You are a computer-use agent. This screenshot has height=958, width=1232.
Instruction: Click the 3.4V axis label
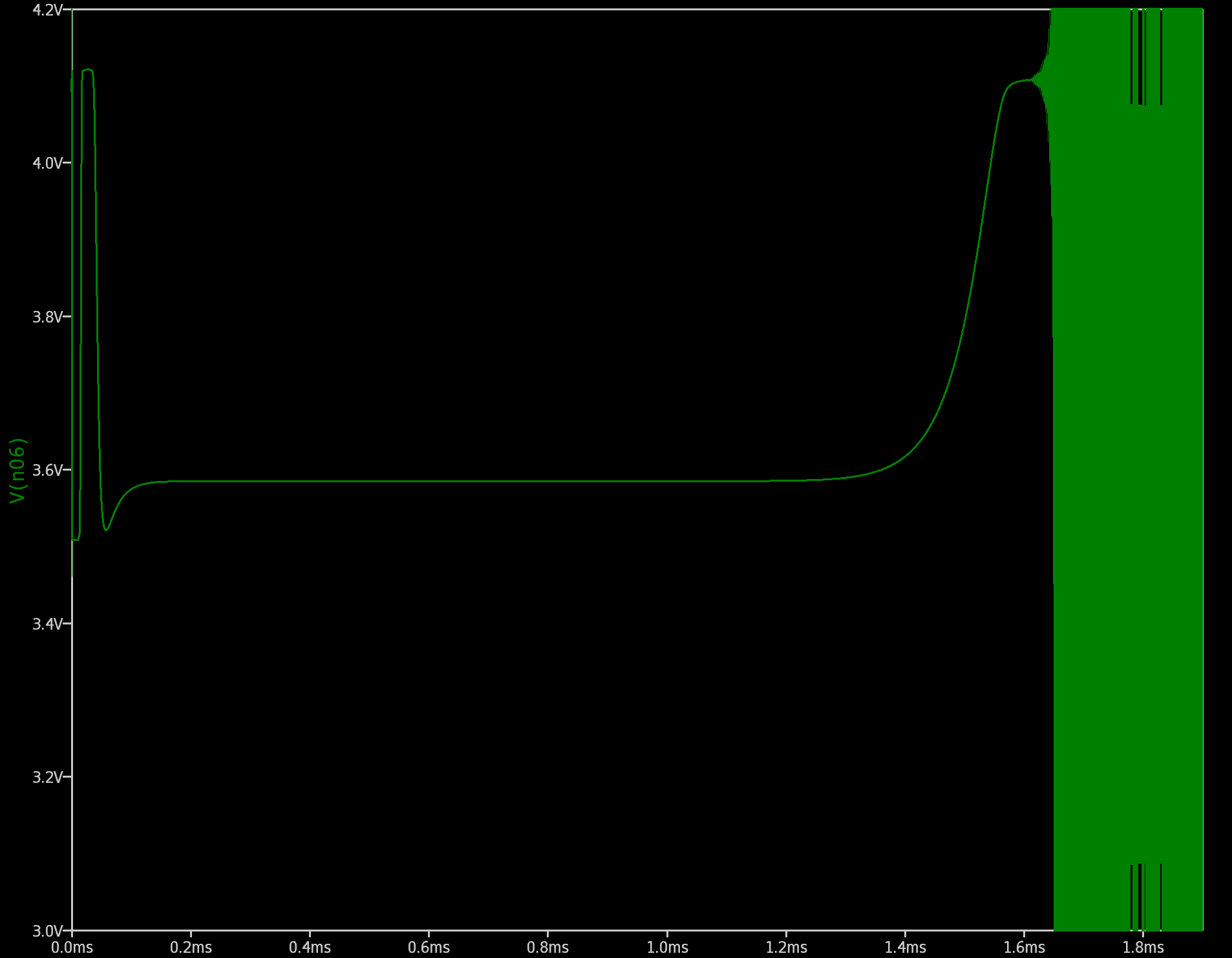pos(47,624)
